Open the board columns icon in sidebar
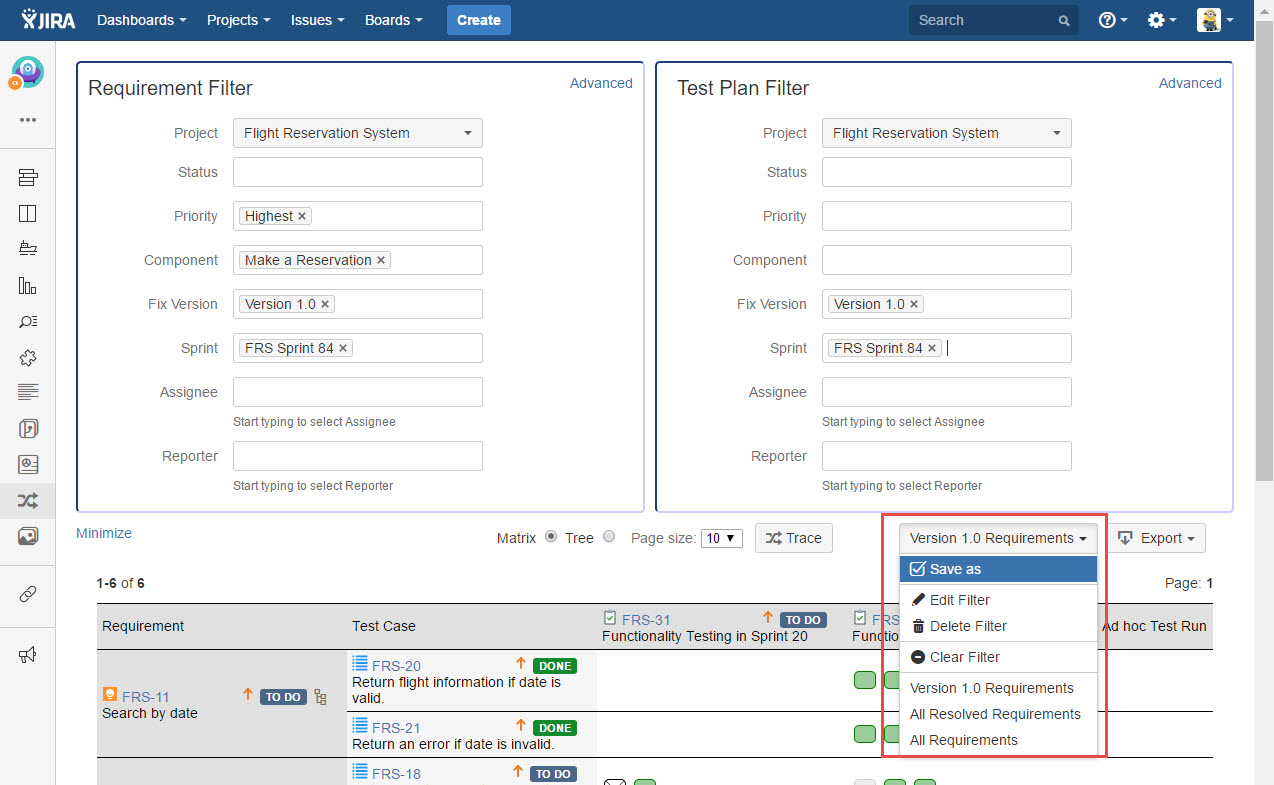Screen dimensions: 1274x785 (27, 213)
